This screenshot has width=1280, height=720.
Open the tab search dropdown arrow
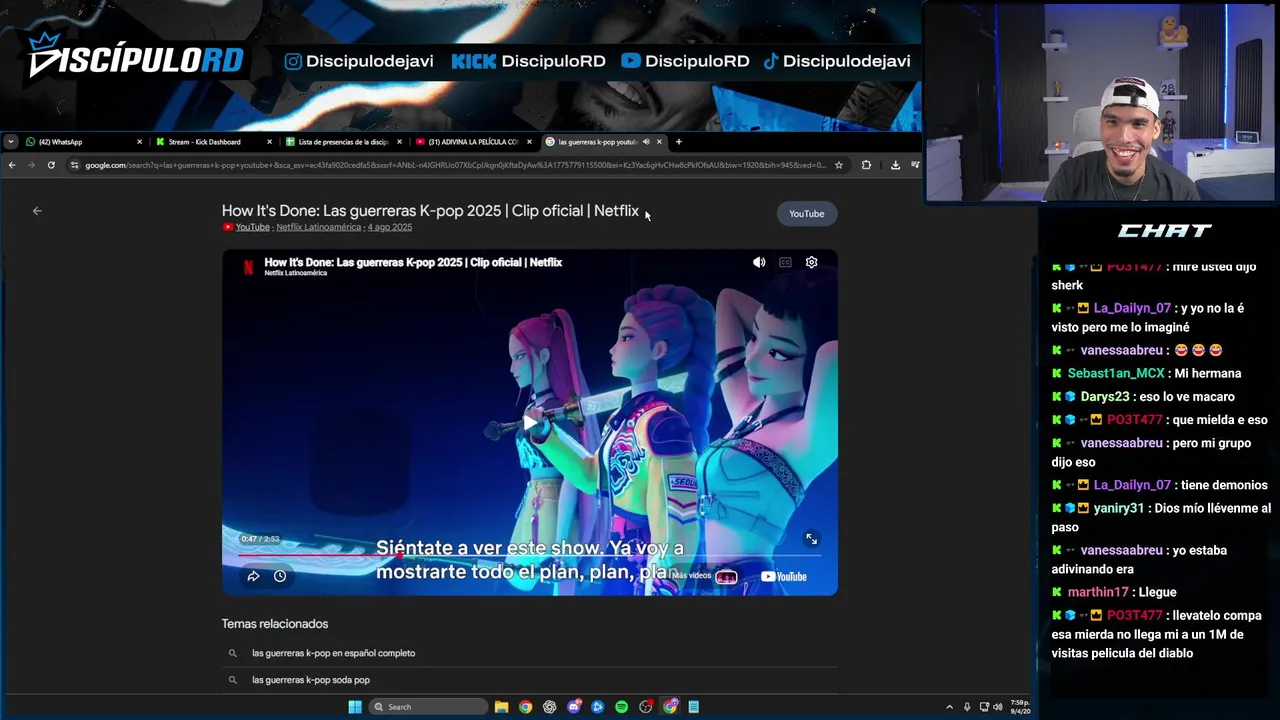tap(9, 142)
